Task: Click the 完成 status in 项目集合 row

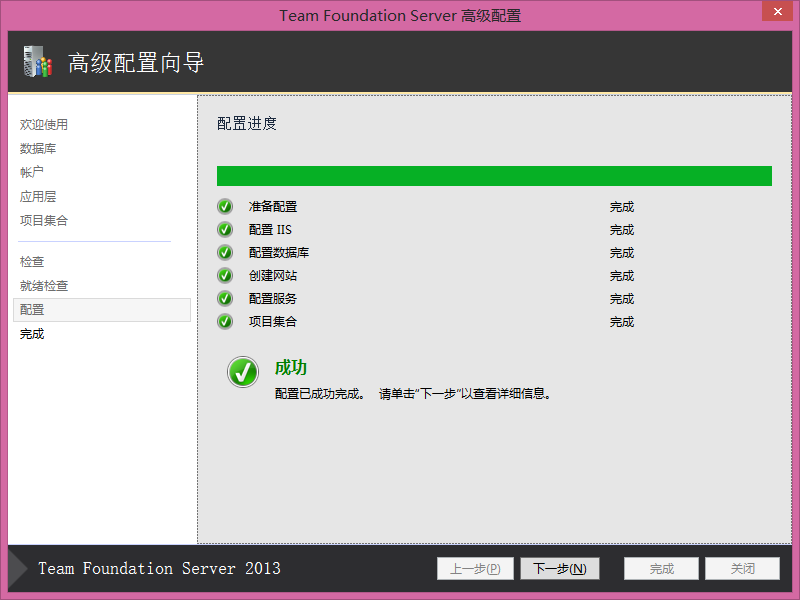Action: (622, 321)
